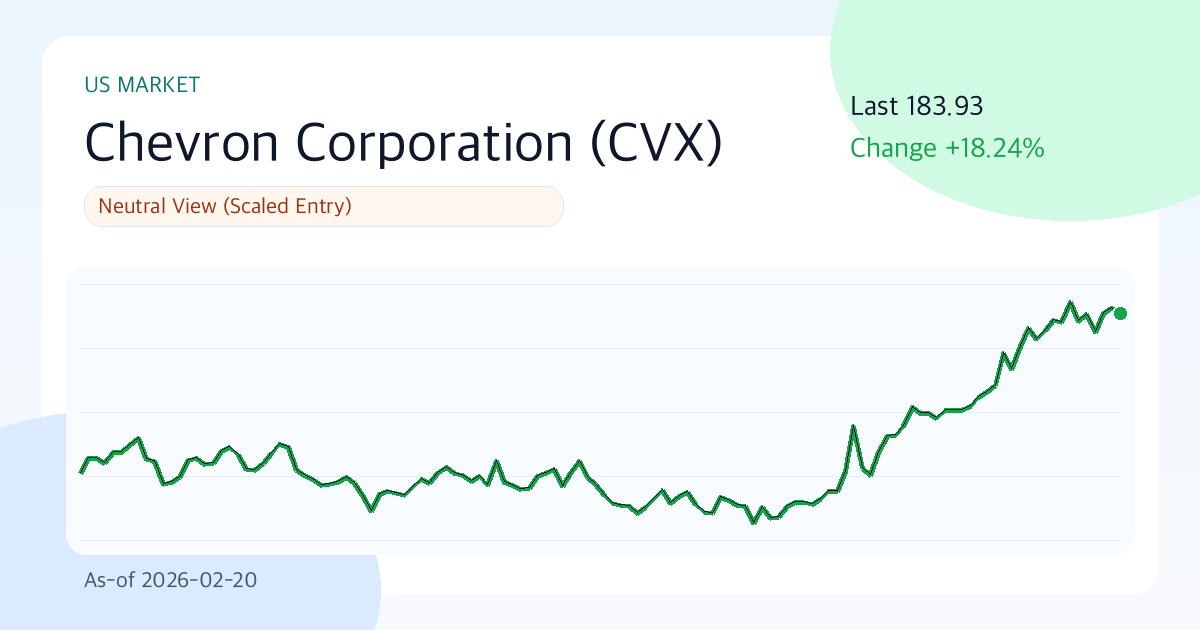The image size is (1200, 630).
Task: Click the sharp isolated spike before the rally
Action: [854, 426]
